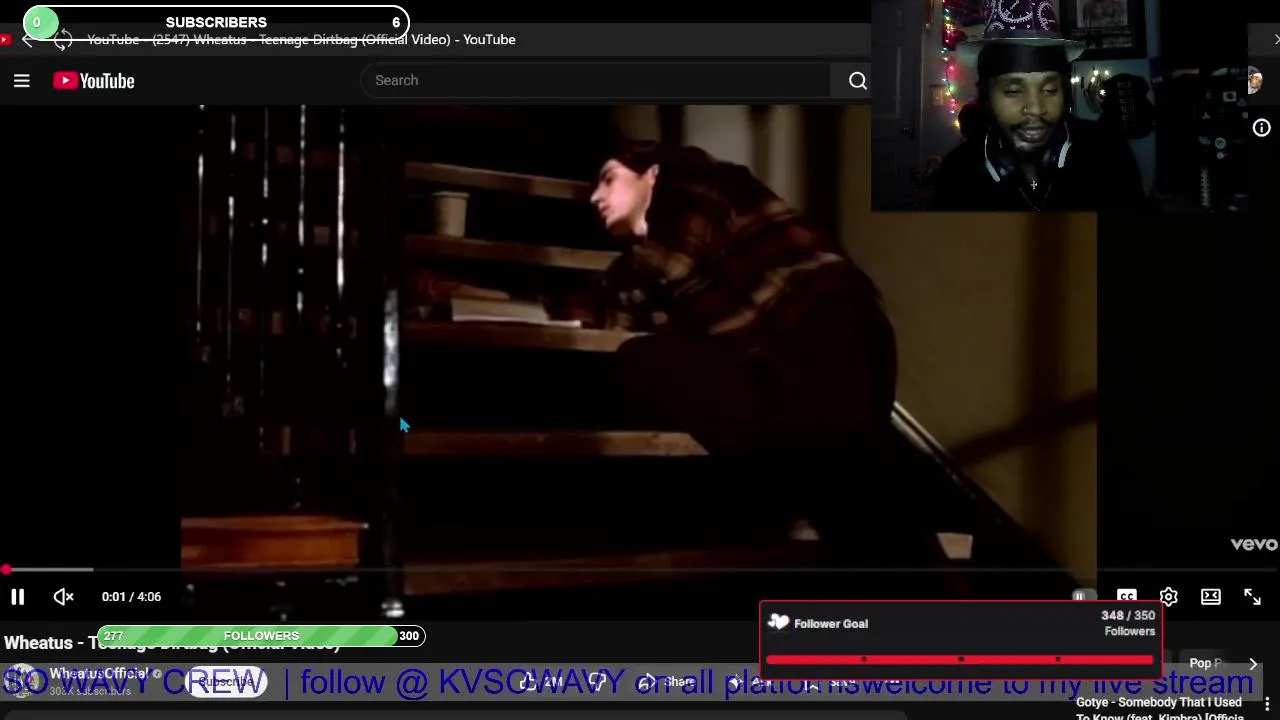Open the Gotye Somebody That I Used To Know video

pos(1159,708)
